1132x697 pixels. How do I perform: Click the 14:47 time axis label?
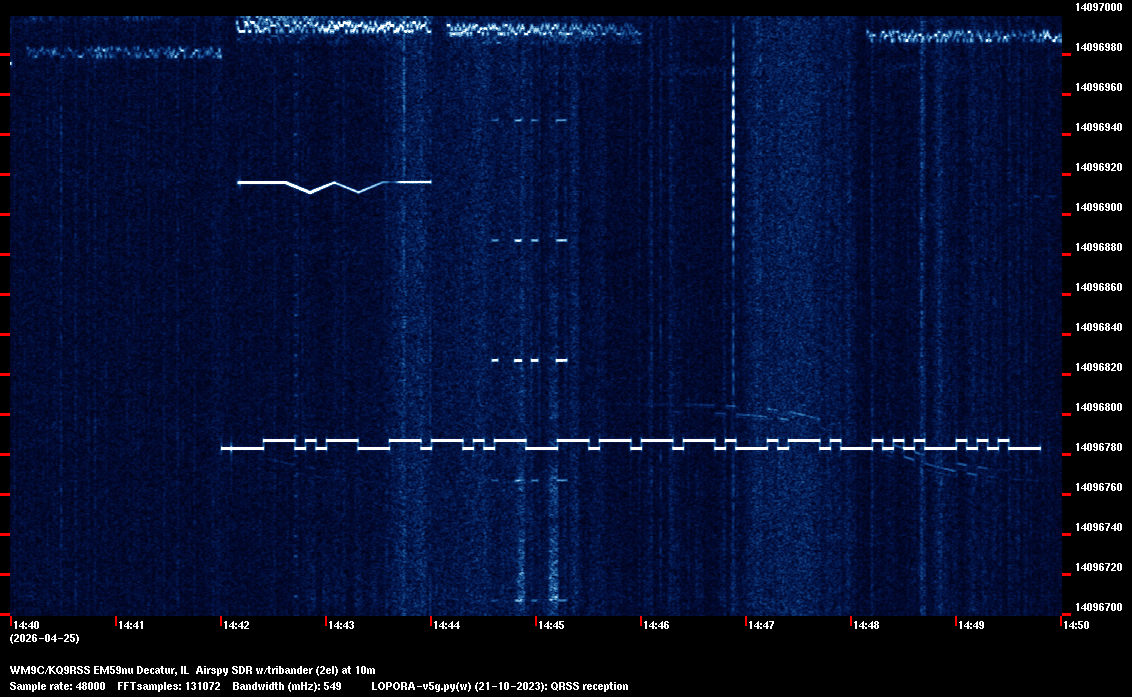(x=761, y=625)
